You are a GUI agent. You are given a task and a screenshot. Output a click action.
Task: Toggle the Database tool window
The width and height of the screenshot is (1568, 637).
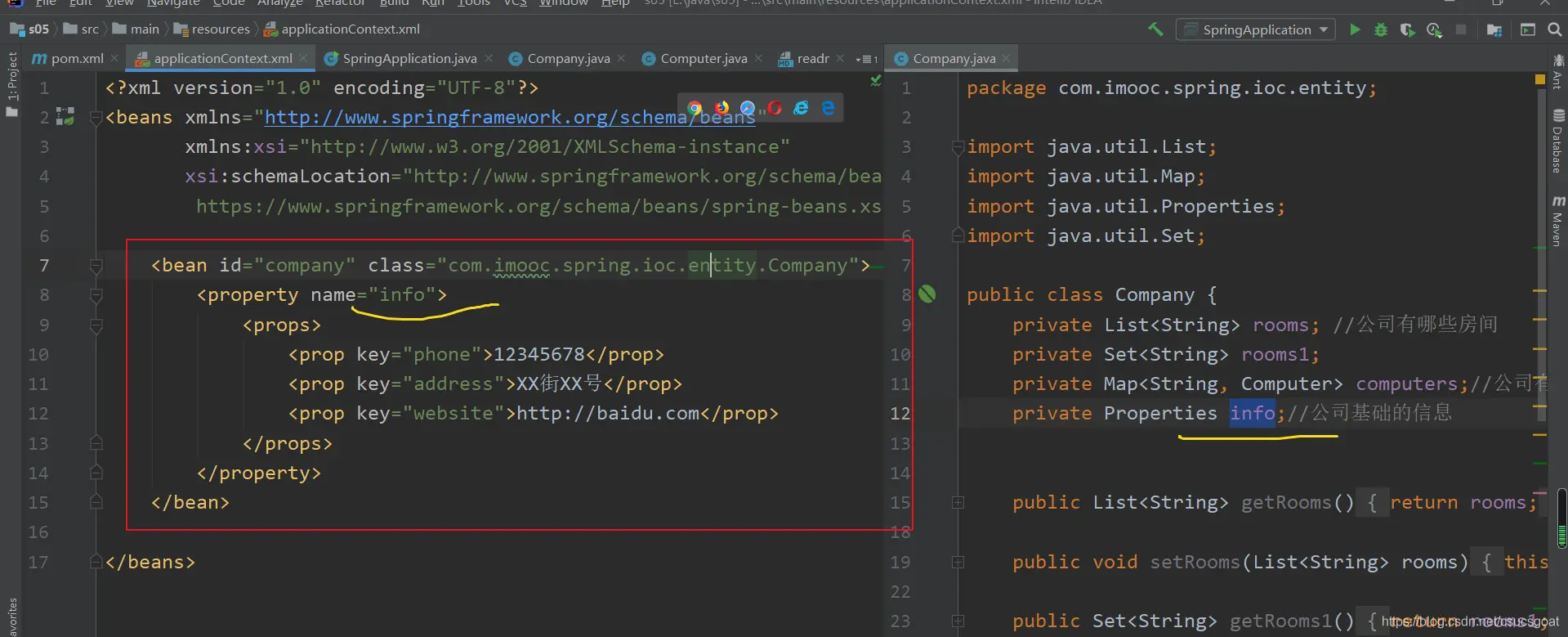click(1557, 143)
